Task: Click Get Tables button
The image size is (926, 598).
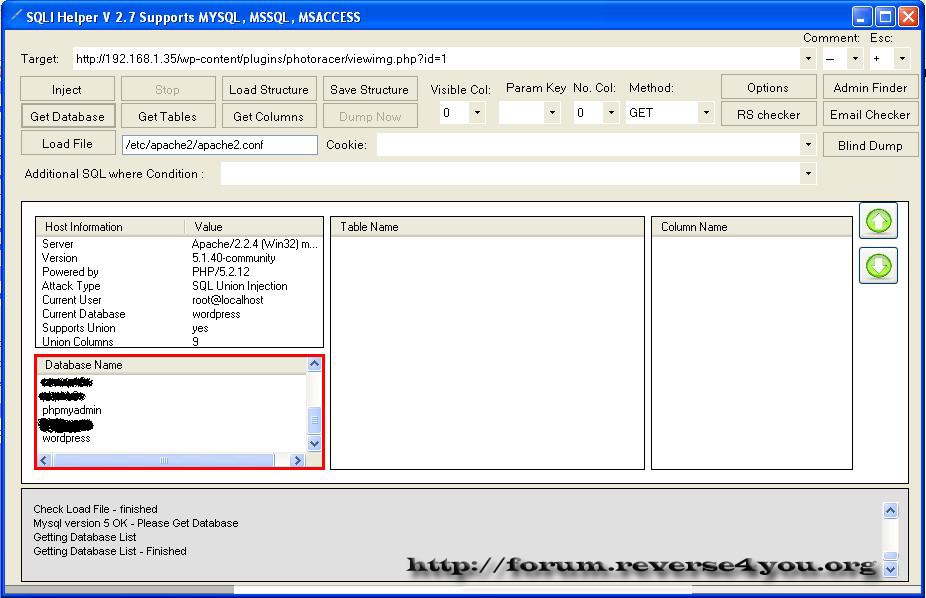Action: (168, 116)
